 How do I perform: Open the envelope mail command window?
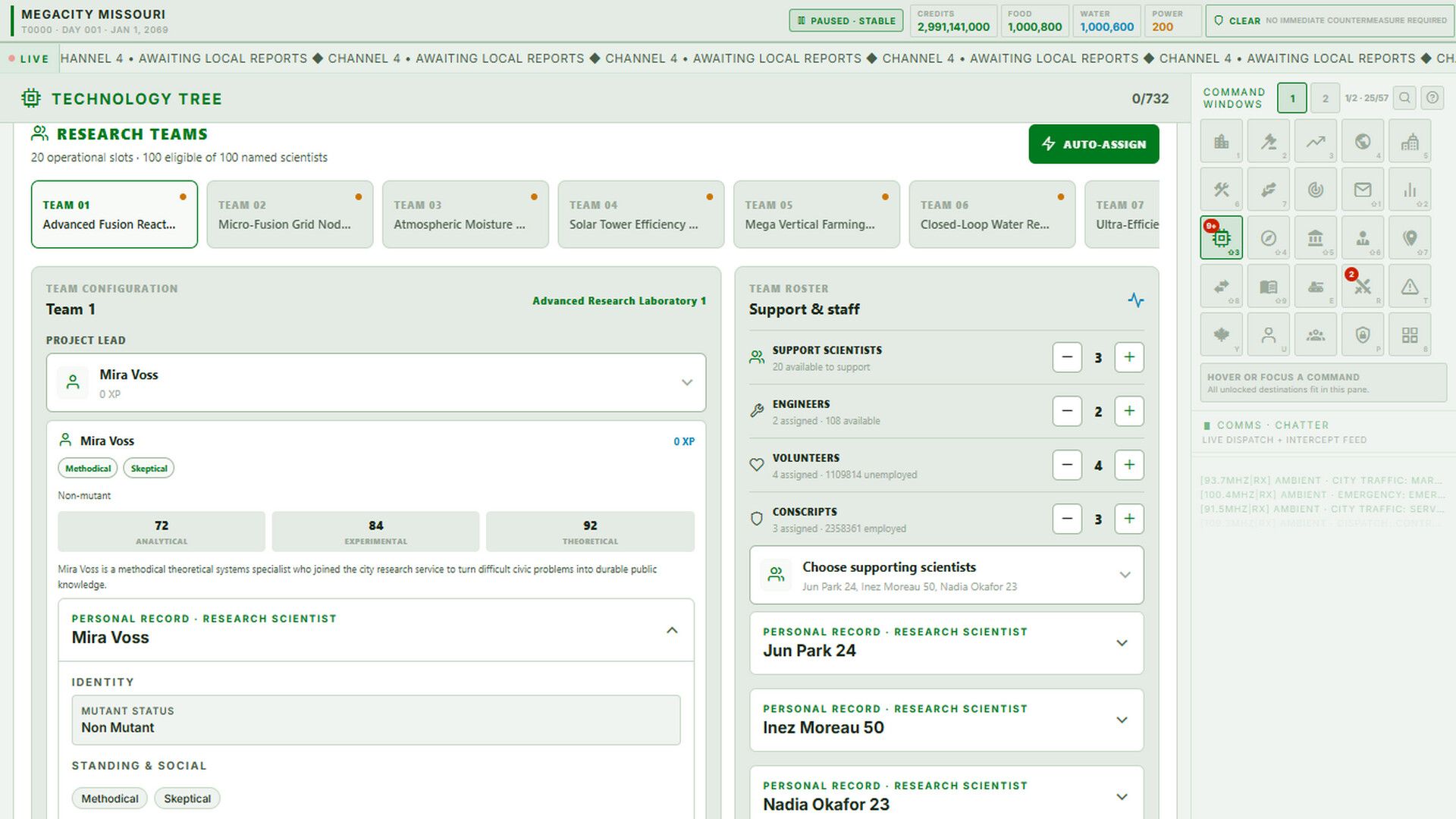[1363, 190]
